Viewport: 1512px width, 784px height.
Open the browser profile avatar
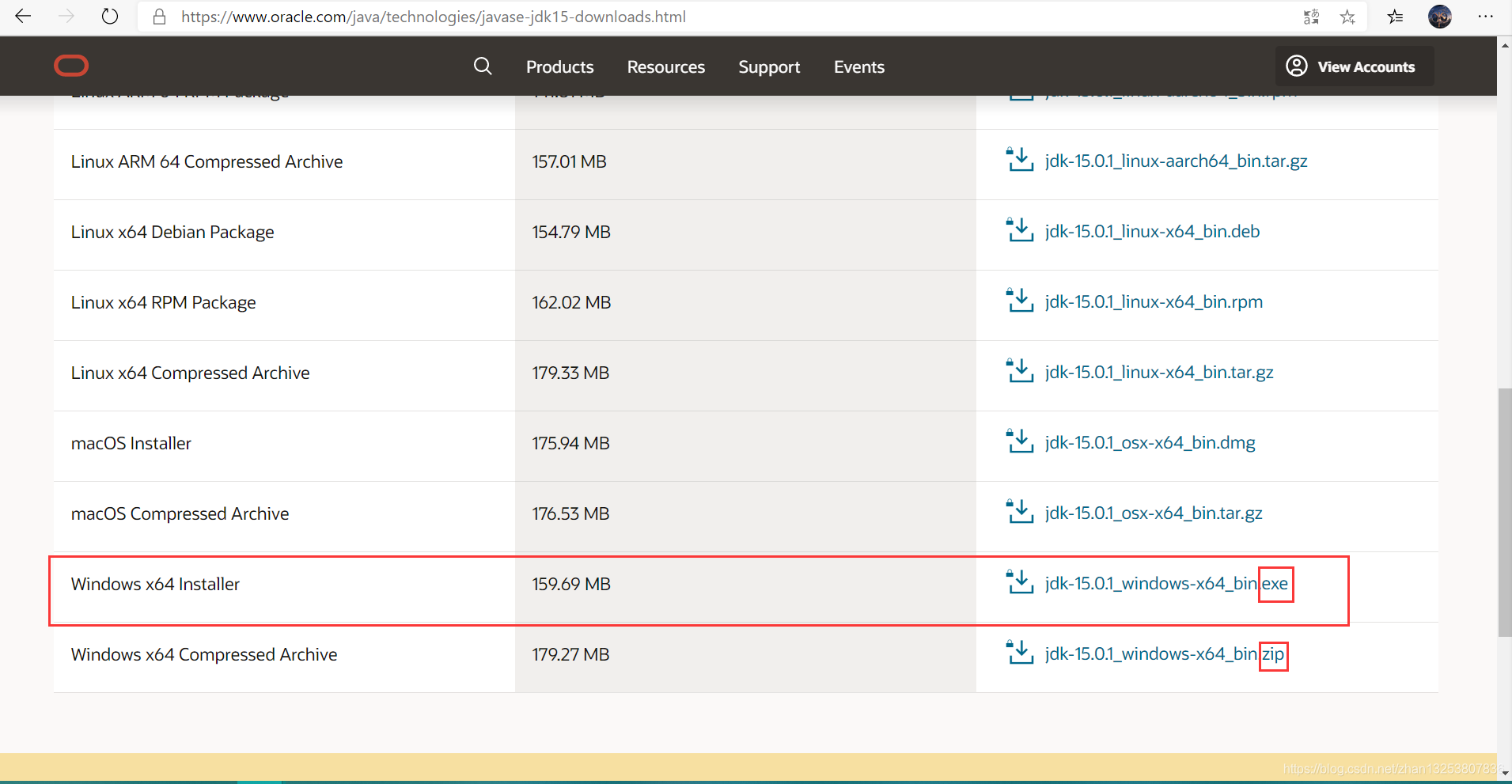[1440, 17]
